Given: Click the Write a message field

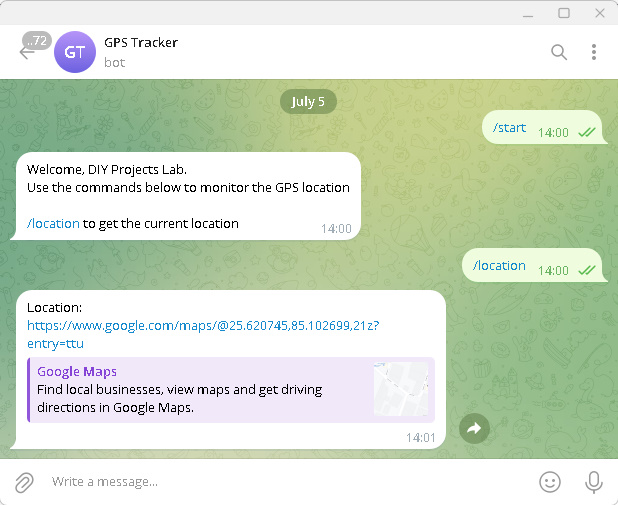Looking at the screenshot, I should 290,482.
